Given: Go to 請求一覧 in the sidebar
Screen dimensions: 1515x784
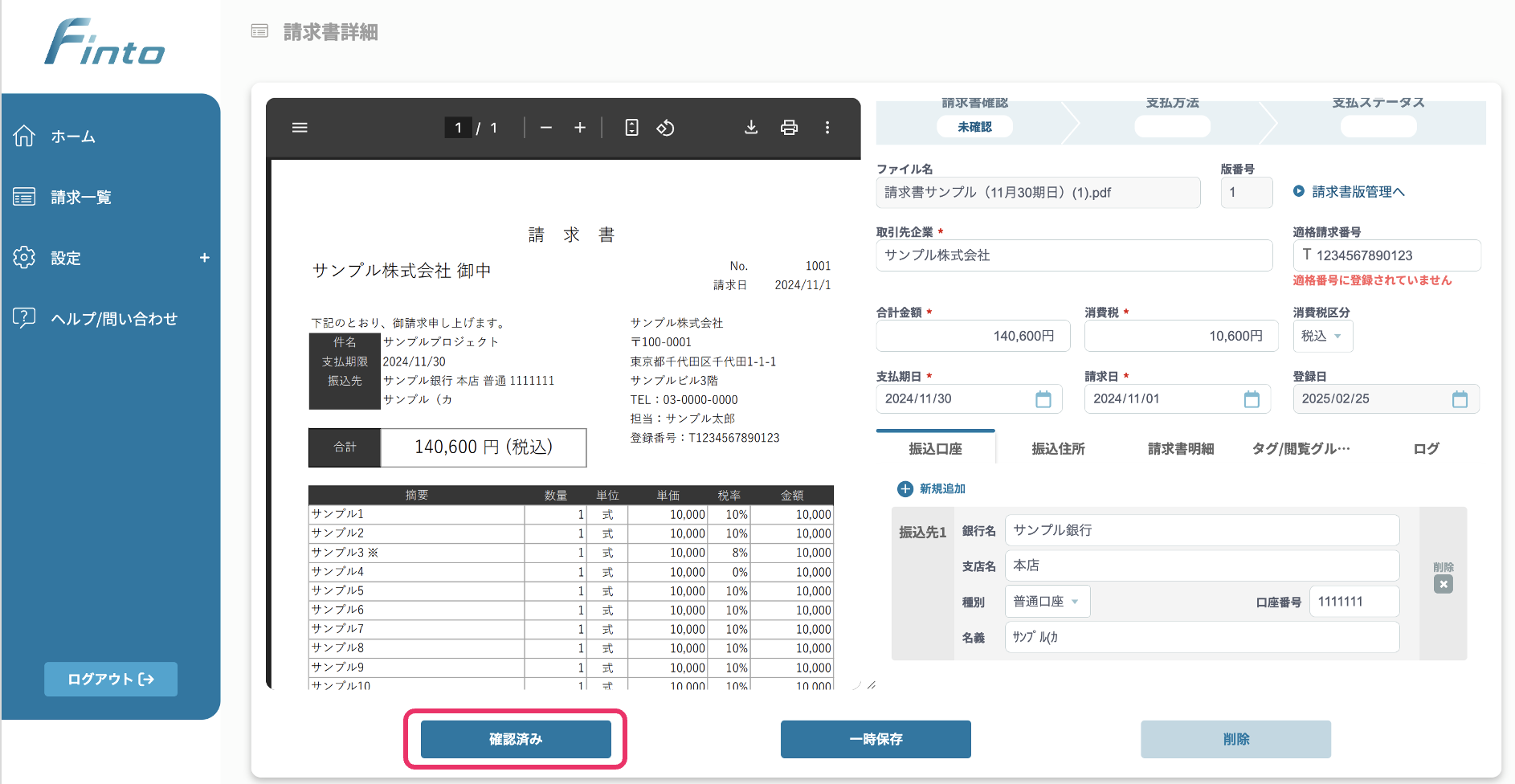Looking at the screenshot, I should click(80, 198).
